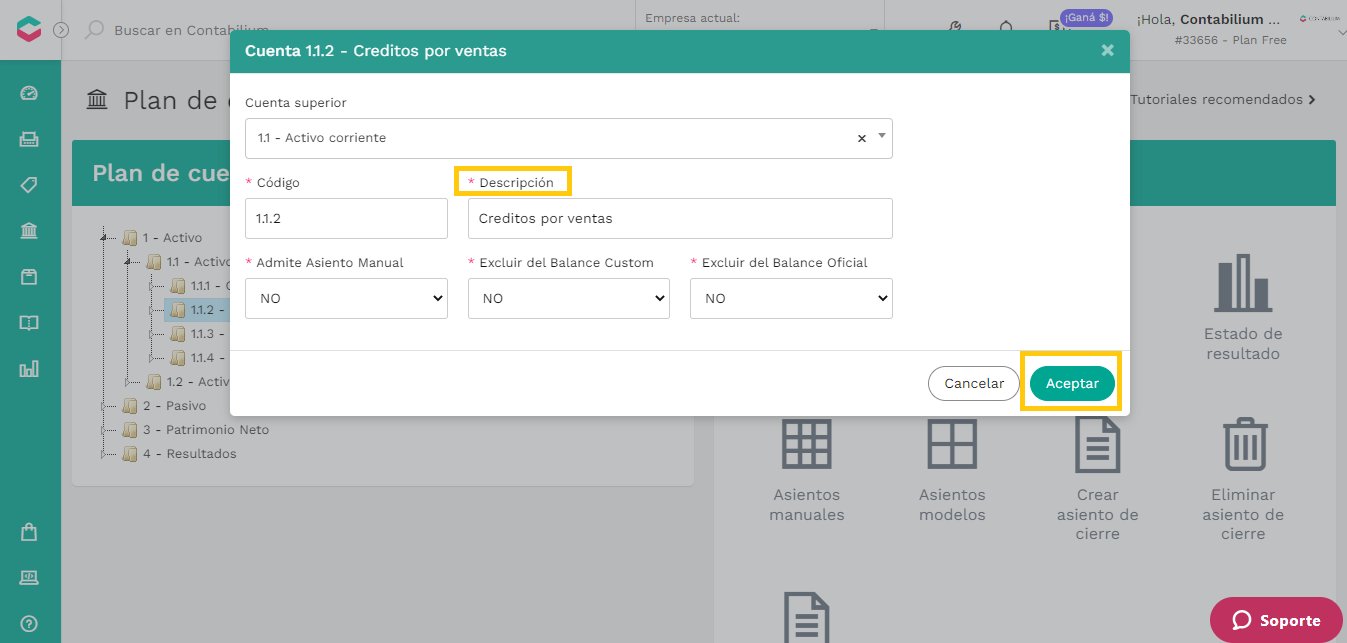Open the bank building icon in sidebar
The width and height of the screenshot is (1347, 643).
pyautogui.click(x=29, y=231)
